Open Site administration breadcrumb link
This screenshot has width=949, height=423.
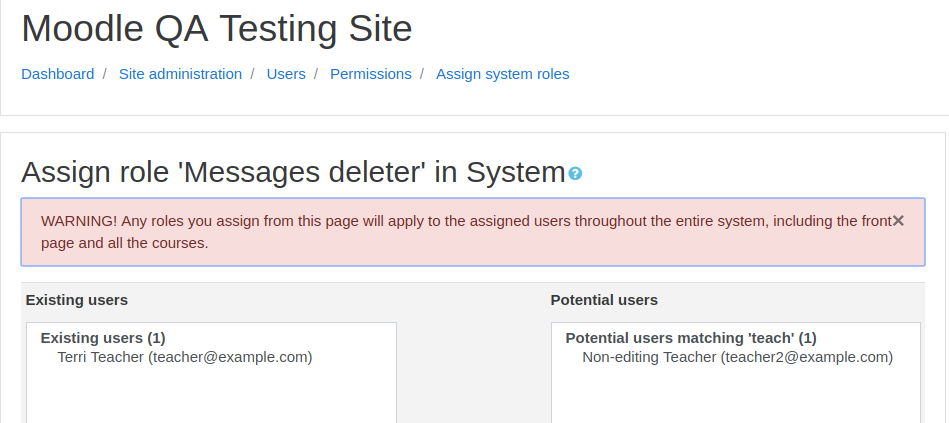coord(180,74)
